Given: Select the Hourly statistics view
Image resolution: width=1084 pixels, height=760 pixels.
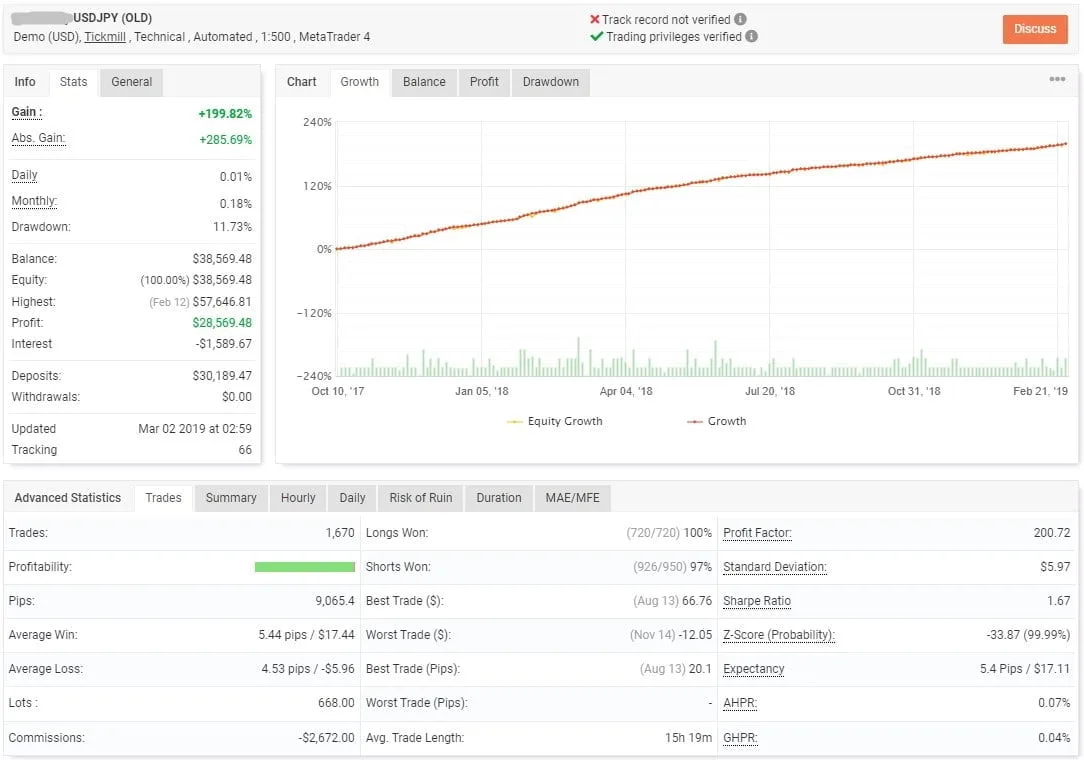Looking at the screenshot, I should [x=297, y=497].
